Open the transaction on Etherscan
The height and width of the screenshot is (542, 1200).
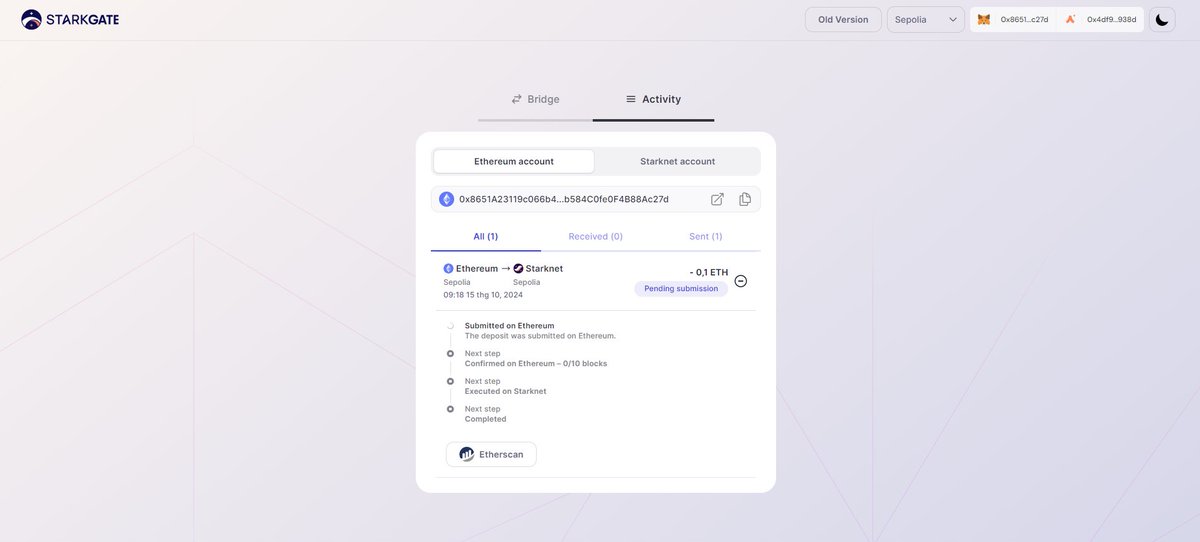click(x=491, y=454)
